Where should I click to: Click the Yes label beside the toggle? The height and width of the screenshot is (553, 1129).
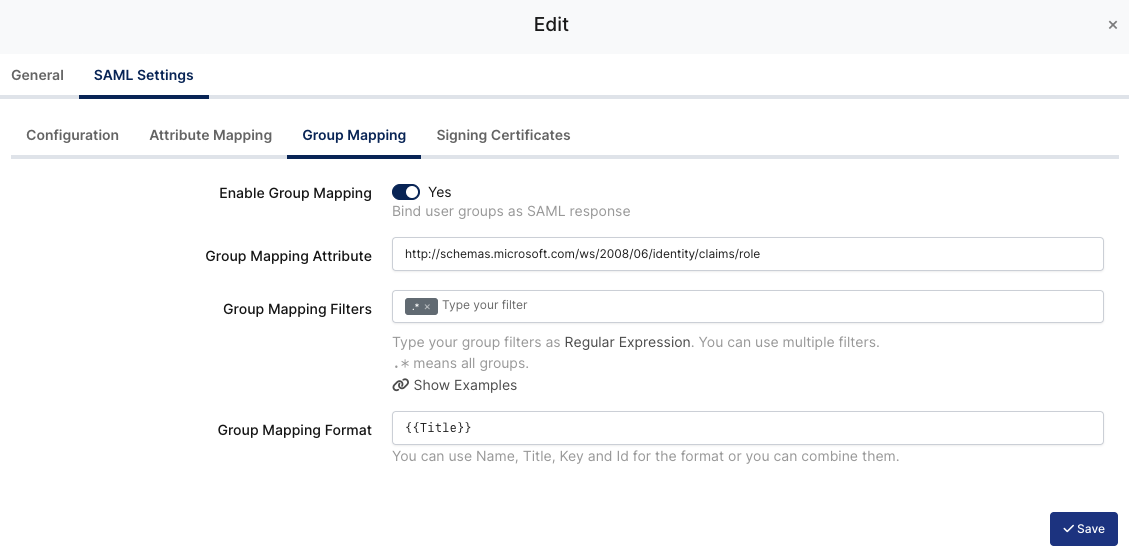click(439, 192)
